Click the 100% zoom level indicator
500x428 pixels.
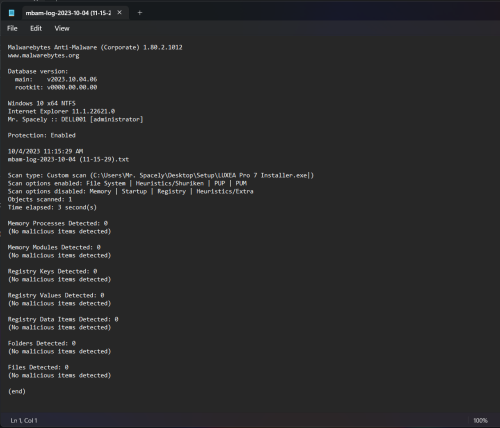pos(480,420)
